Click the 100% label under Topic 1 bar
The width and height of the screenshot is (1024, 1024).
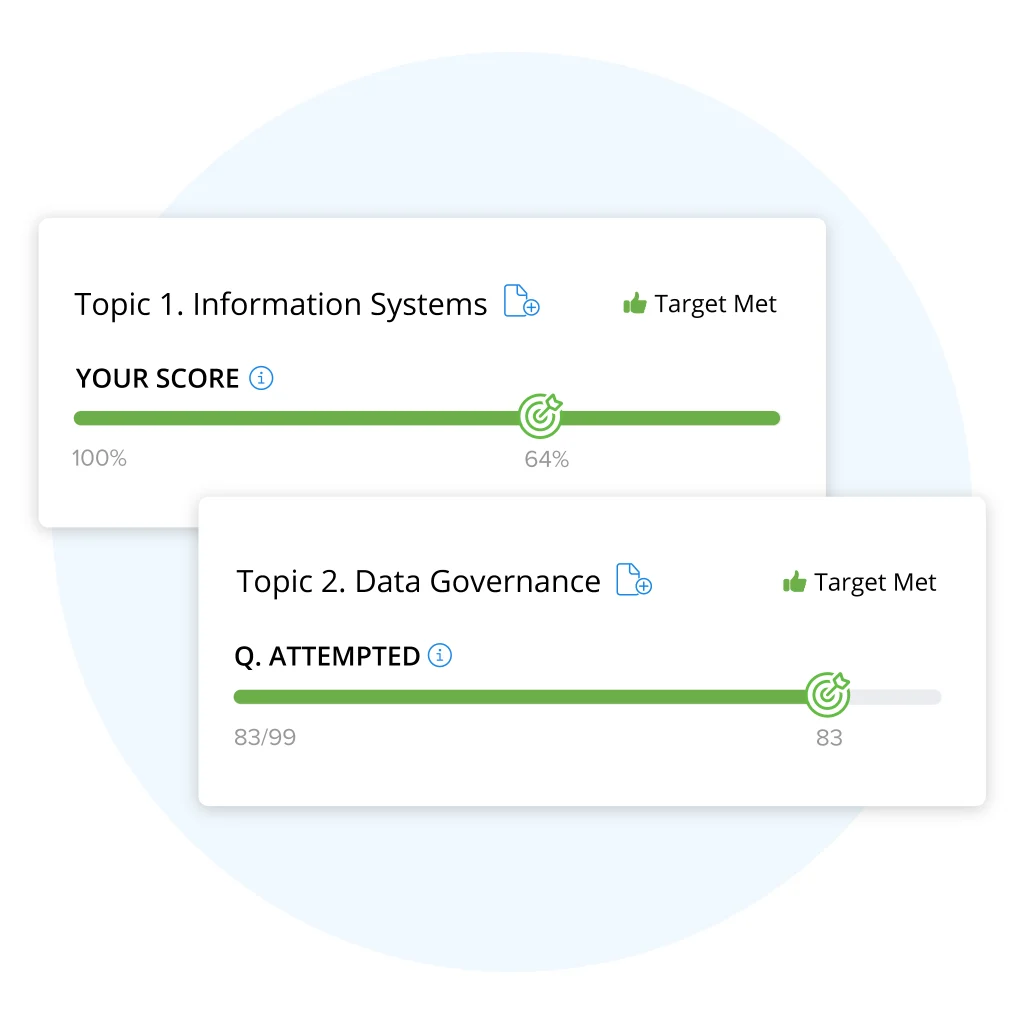[100, 458]
